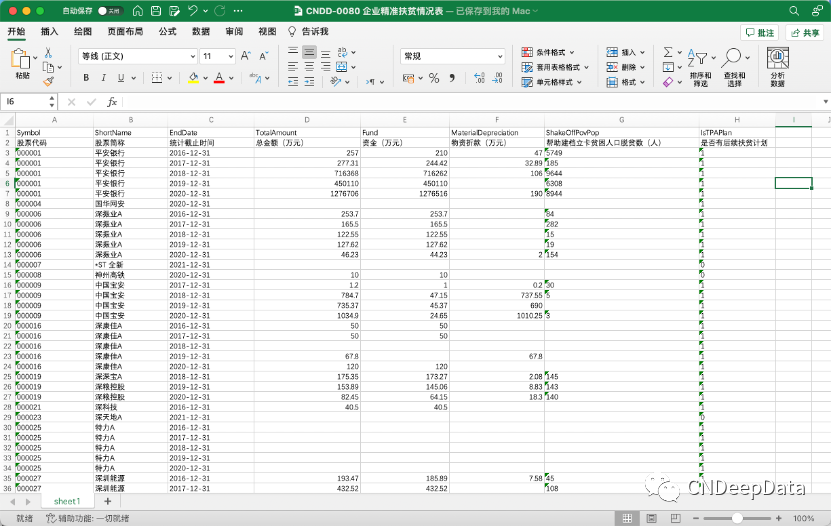Click the Home icon in title bar
This screenshot has height=526, width=832.
pos(137,11)
